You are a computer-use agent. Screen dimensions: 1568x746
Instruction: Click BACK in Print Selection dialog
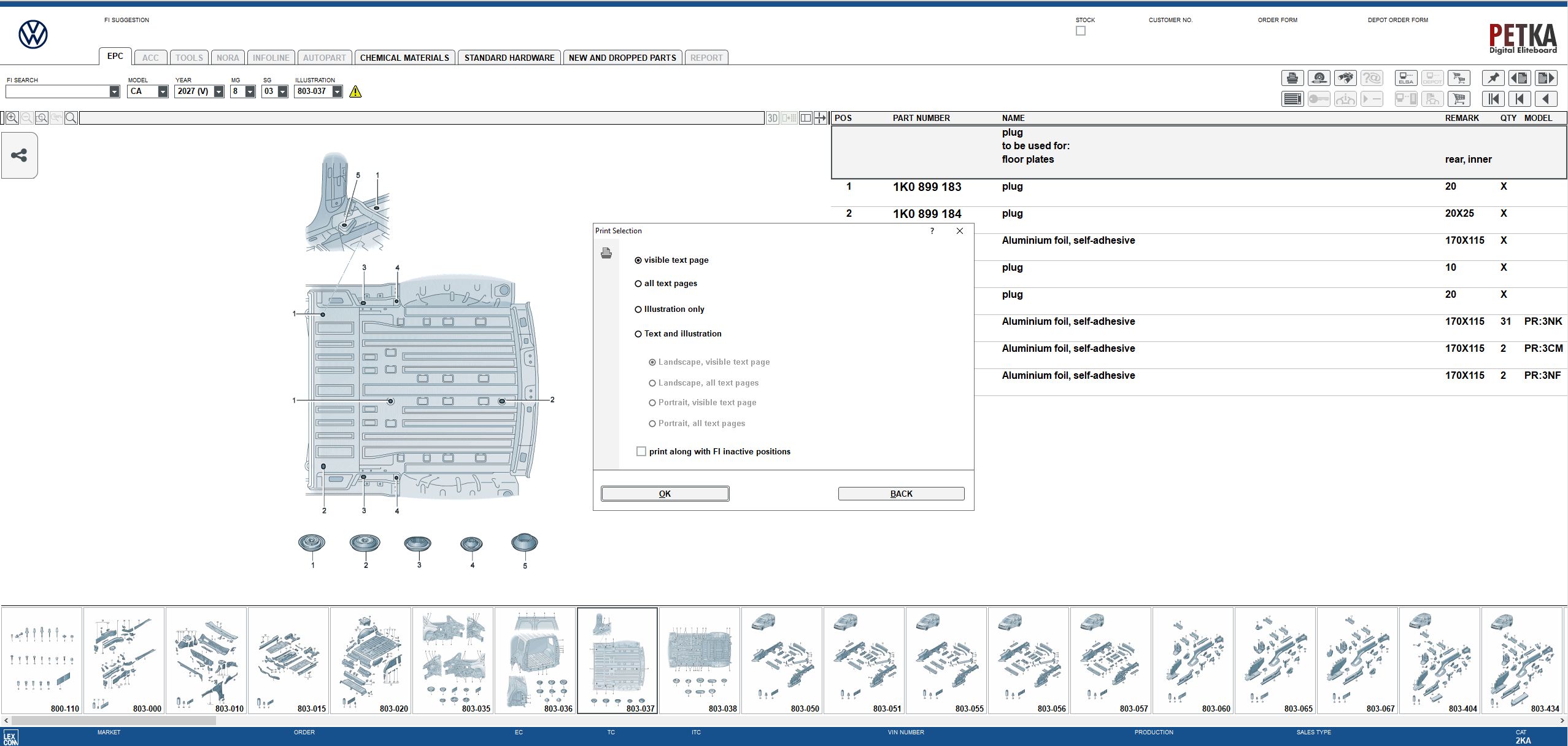pos(901,494)
